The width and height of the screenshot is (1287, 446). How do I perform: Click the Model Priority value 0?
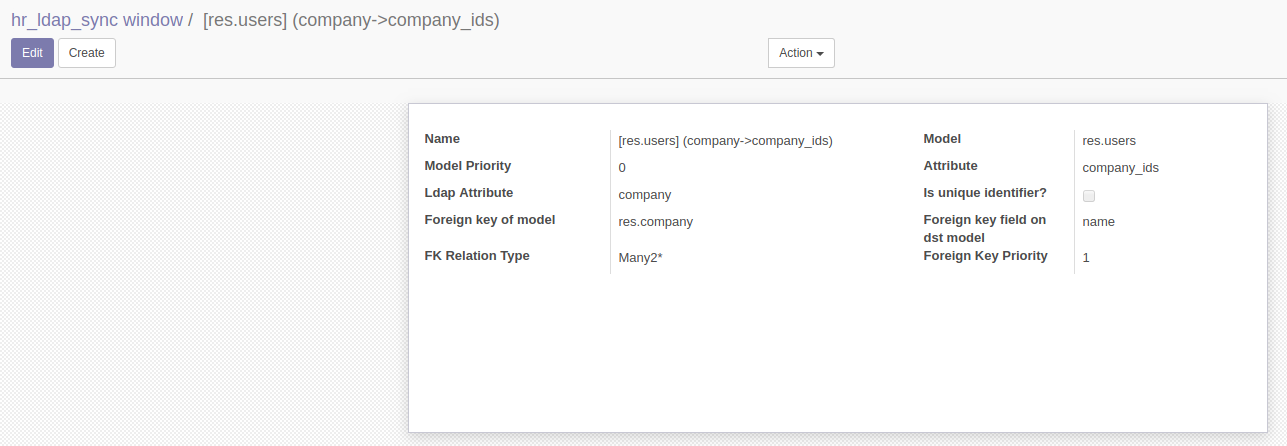coord(622,168)
